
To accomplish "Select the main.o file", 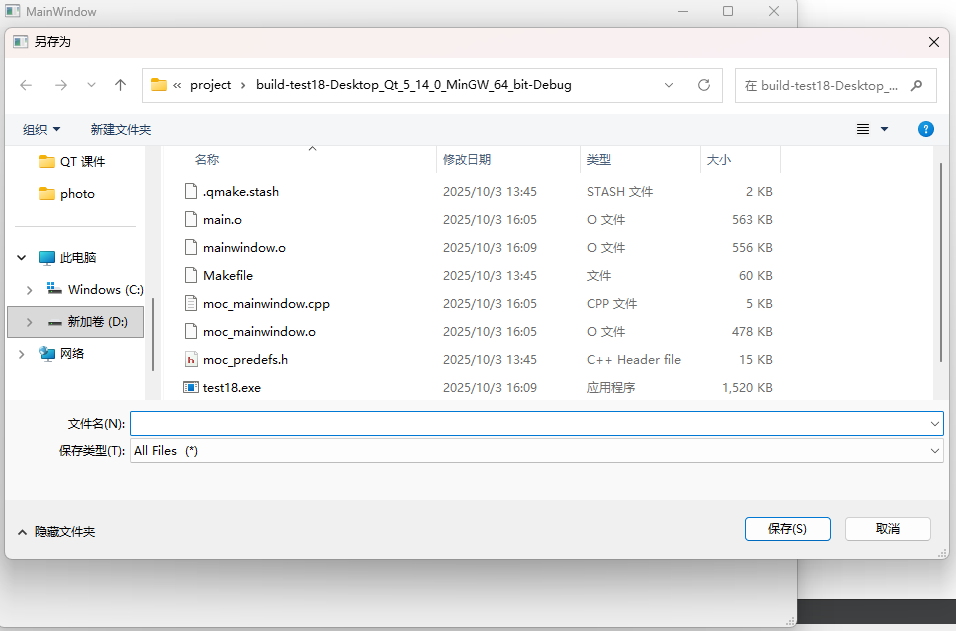I will [x=223, y=219].
